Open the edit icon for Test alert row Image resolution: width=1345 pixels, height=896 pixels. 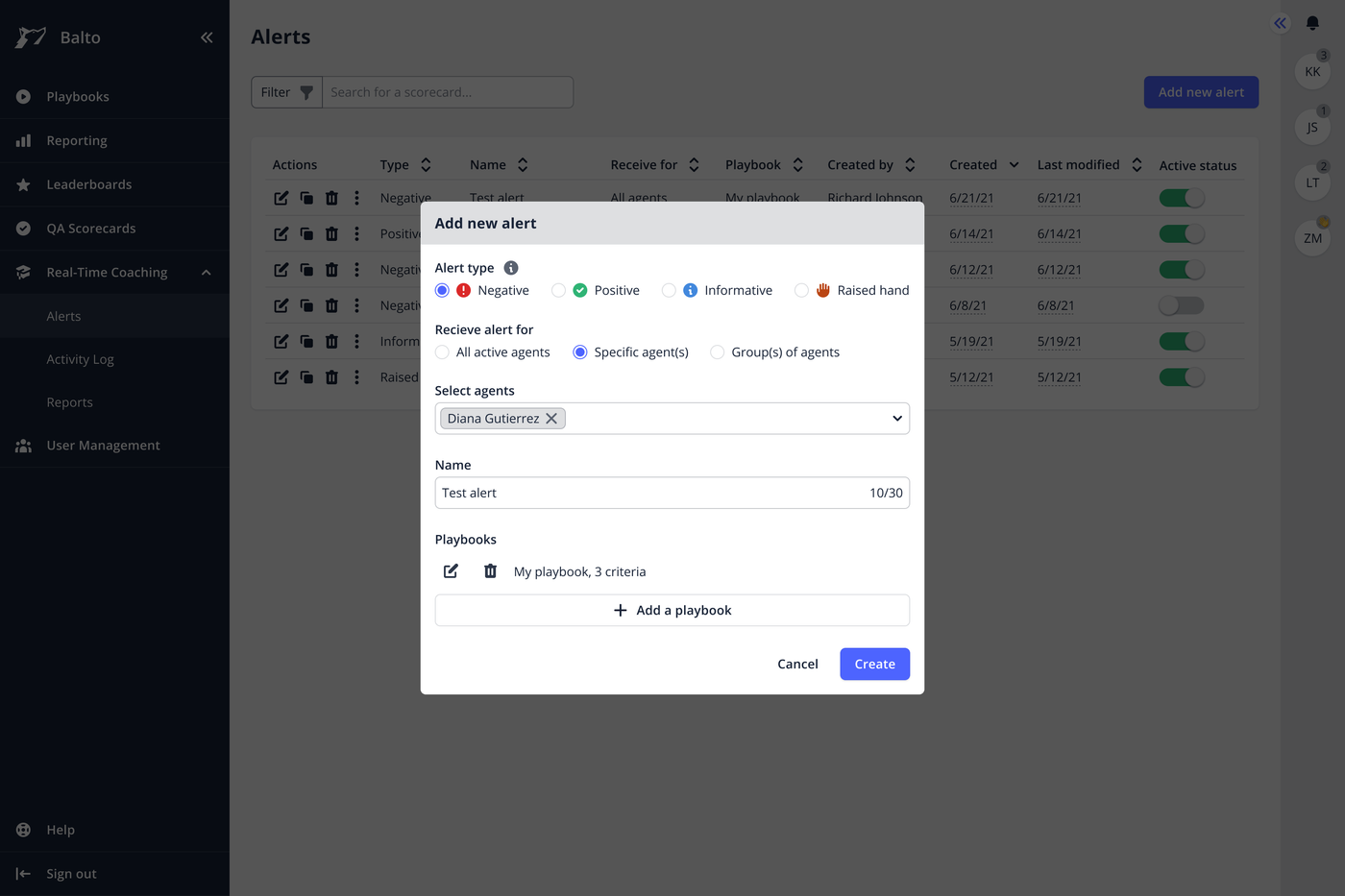(281, 198)
